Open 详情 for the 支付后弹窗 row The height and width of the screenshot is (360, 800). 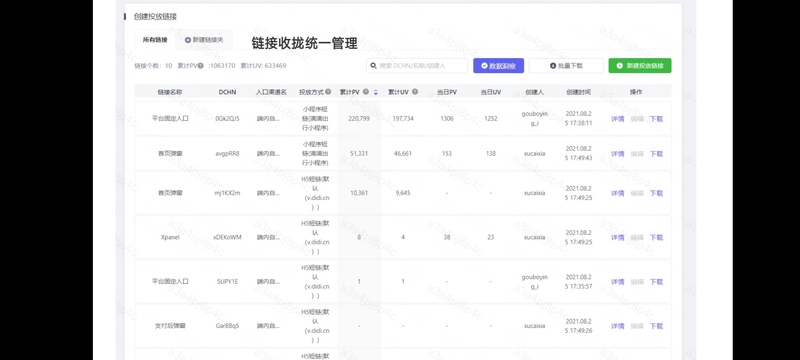pos(617,326)
